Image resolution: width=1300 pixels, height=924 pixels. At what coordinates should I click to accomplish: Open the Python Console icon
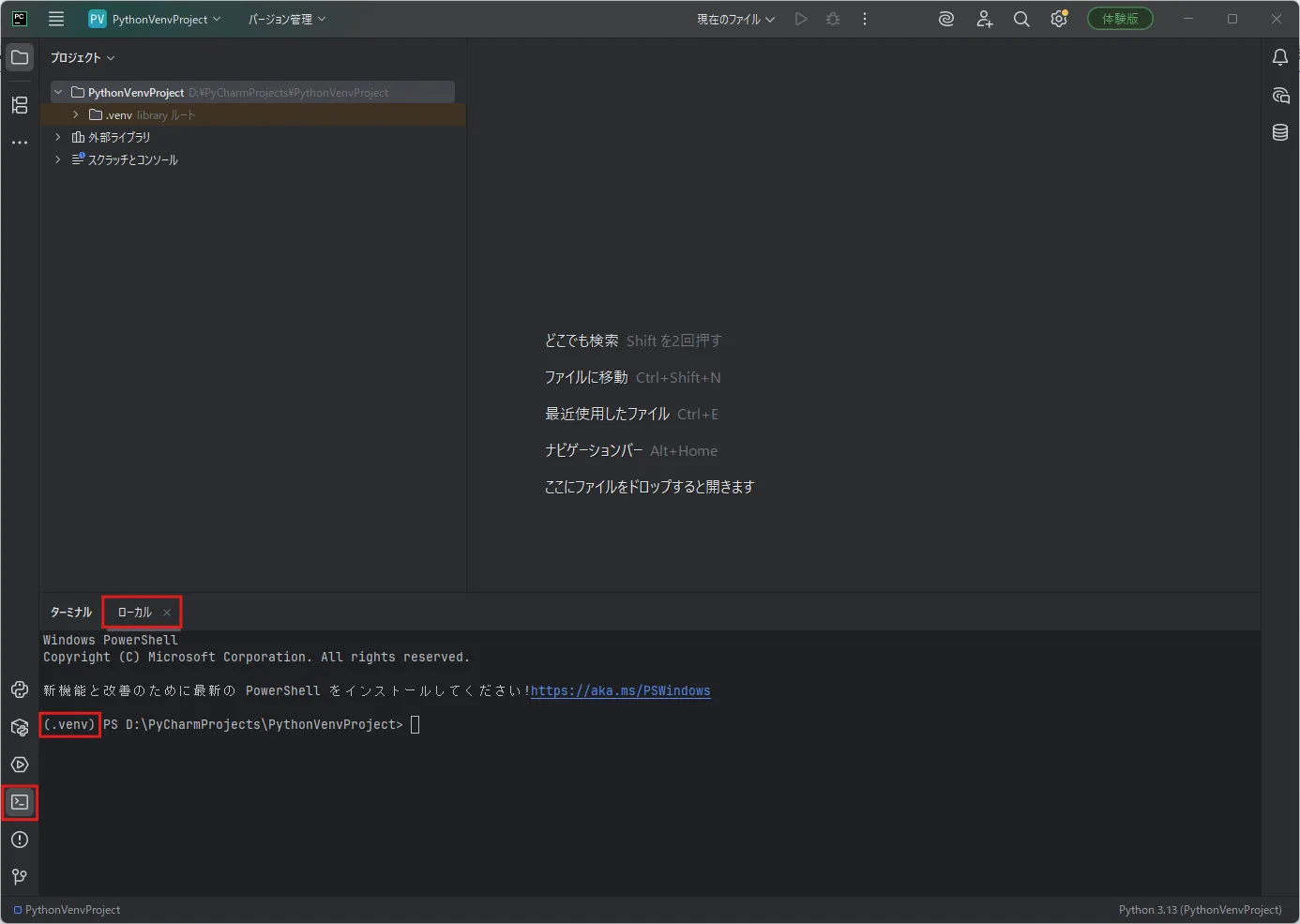pyautogui.click(x=20, y=689)
